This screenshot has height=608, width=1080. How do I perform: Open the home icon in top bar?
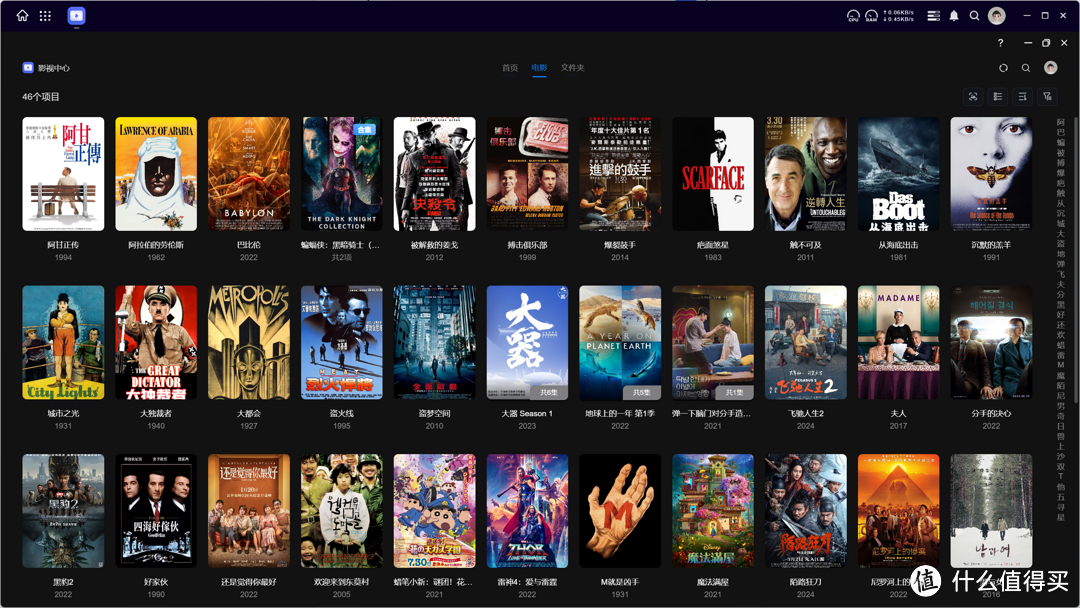coord(23,15)
